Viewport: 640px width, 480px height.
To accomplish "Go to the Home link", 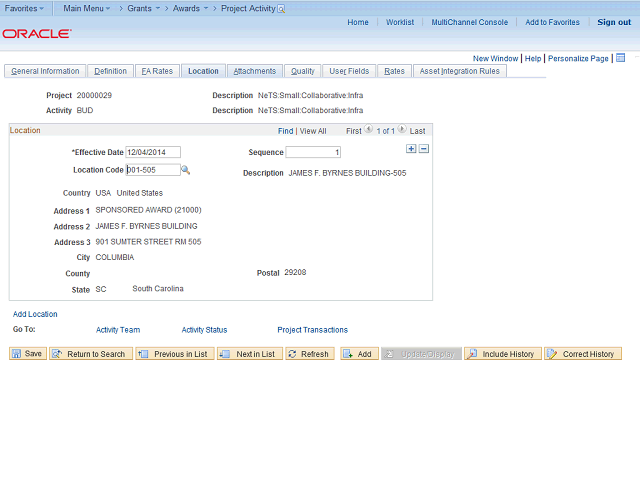I will pos(358,22).
